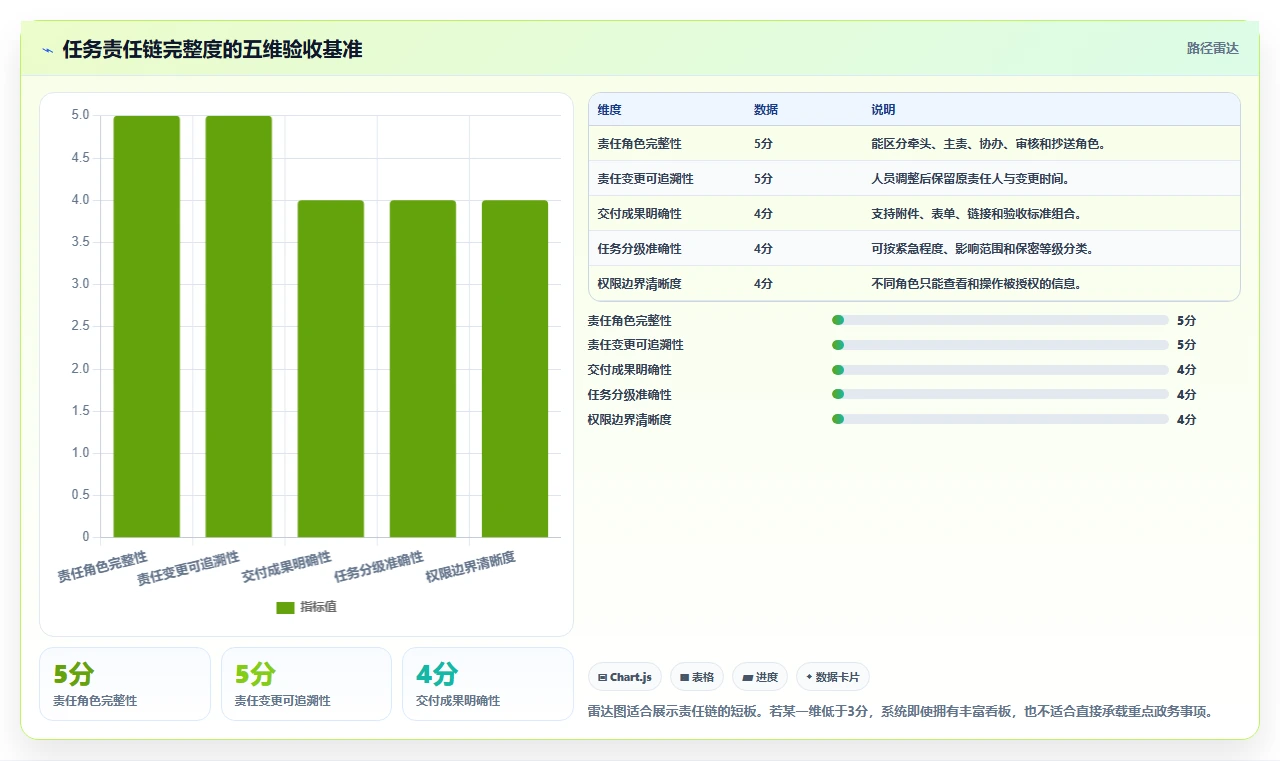
Task: Select the 进度 chip
Action: click(760, 677)
